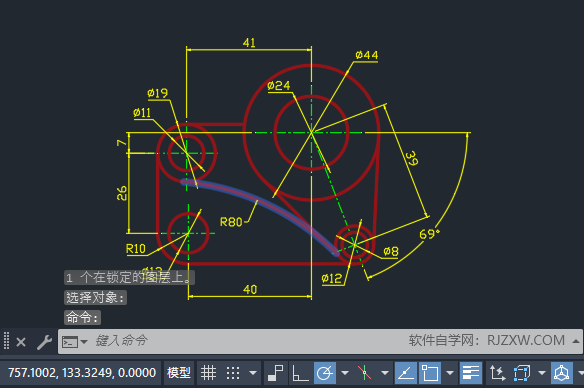Toggle lineweight display icon
The image size is (584, 388).
click(x=471, y=373)
